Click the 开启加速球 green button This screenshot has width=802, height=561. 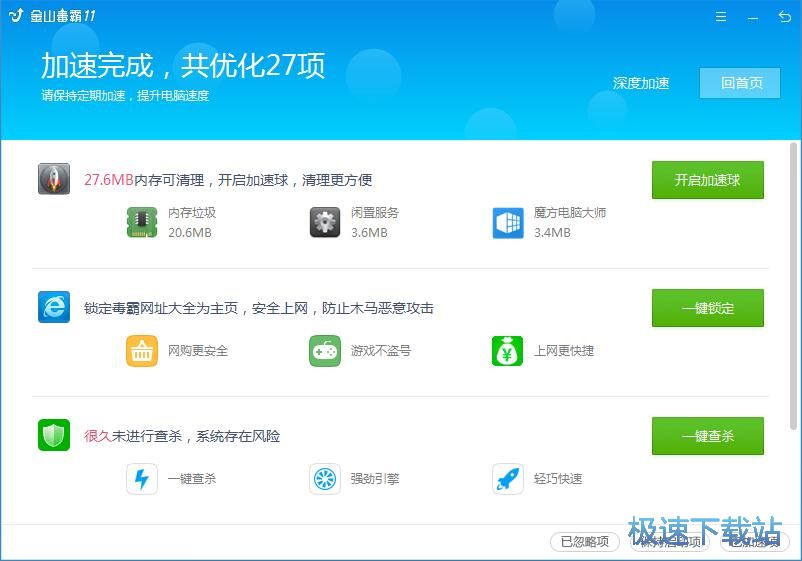(x=707, y=180)
